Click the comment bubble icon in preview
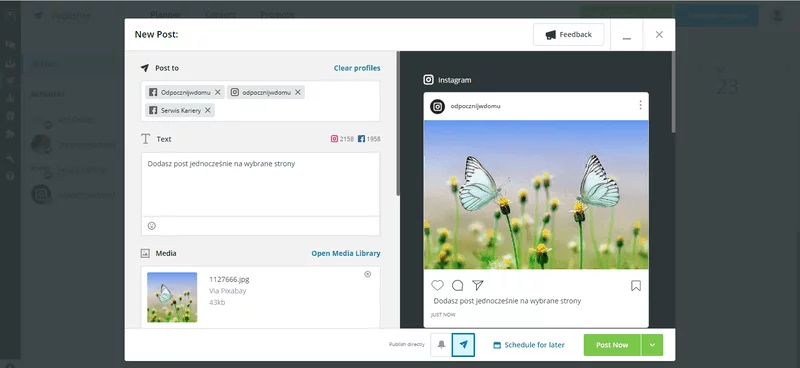This screenshot has height=368, width=800. pos(458,285)
